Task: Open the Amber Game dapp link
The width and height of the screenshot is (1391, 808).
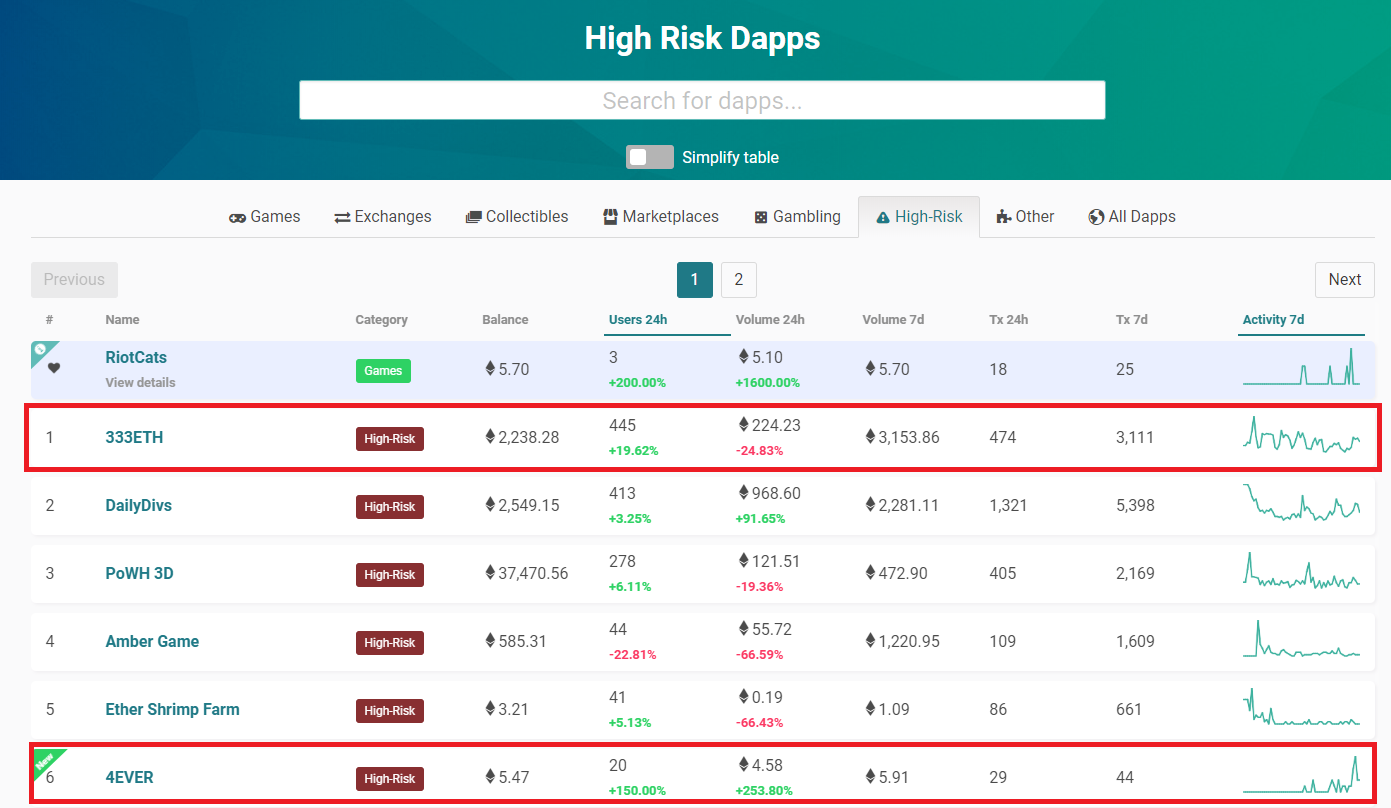Action: click(152, 641)
